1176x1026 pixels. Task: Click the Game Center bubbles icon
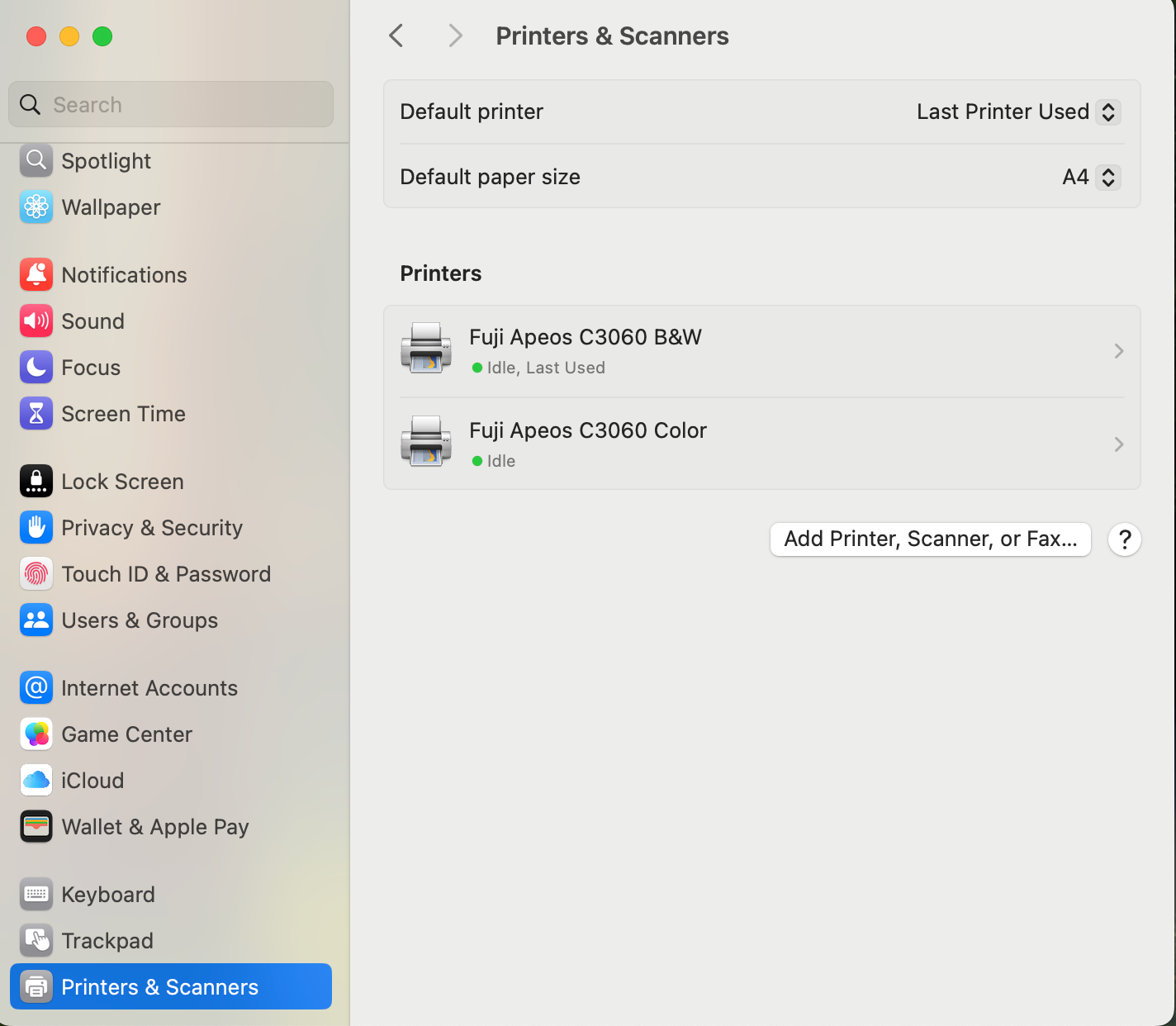(x=36, y=734)
